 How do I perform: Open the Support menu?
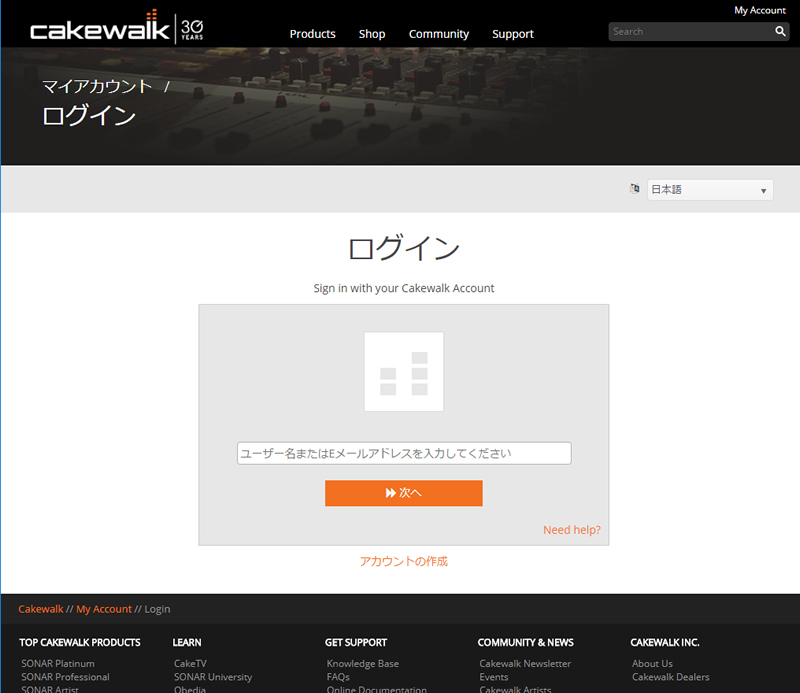click(512, 34)
